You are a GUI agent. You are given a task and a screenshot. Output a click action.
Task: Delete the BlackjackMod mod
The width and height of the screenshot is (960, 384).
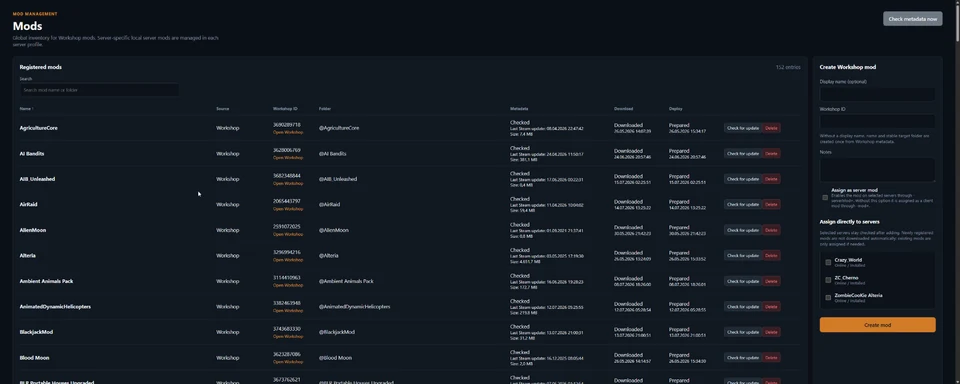pyautogui.click(x=771, y=332)
